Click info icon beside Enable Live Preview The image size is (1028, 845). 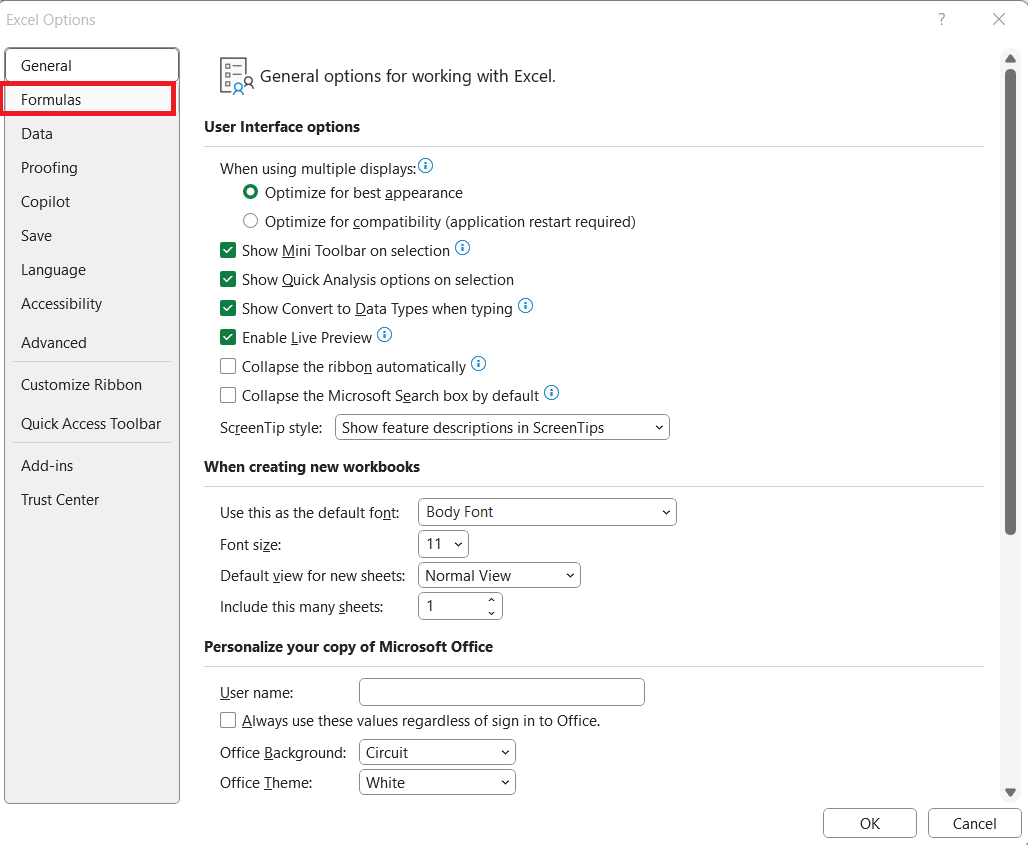coord(384,335)
